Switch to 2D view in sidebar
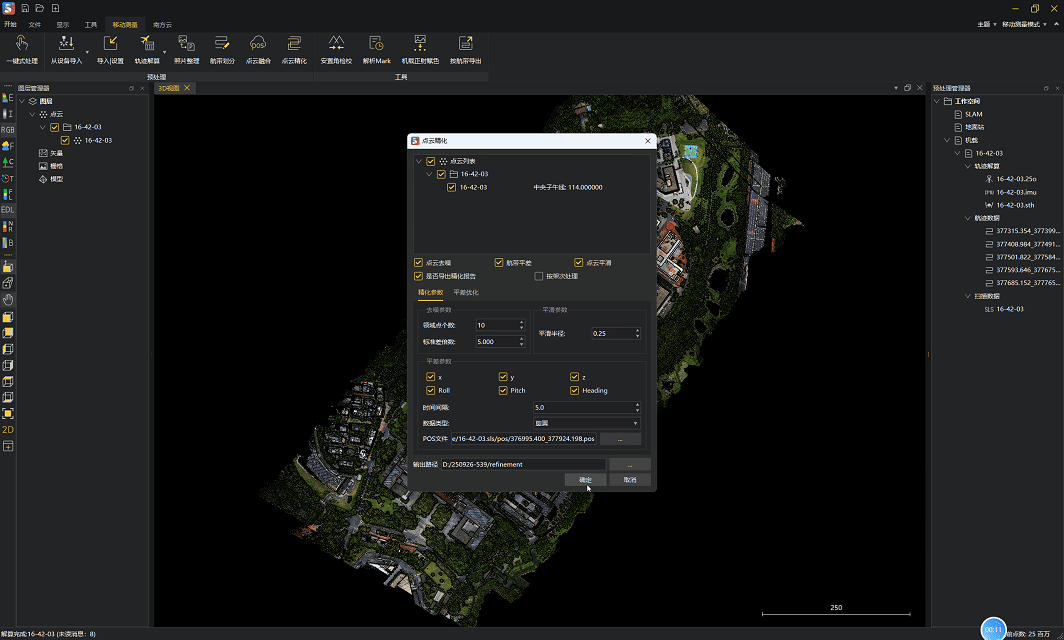This screenshot has width=1064, height=640. click(x=8, y=429)
